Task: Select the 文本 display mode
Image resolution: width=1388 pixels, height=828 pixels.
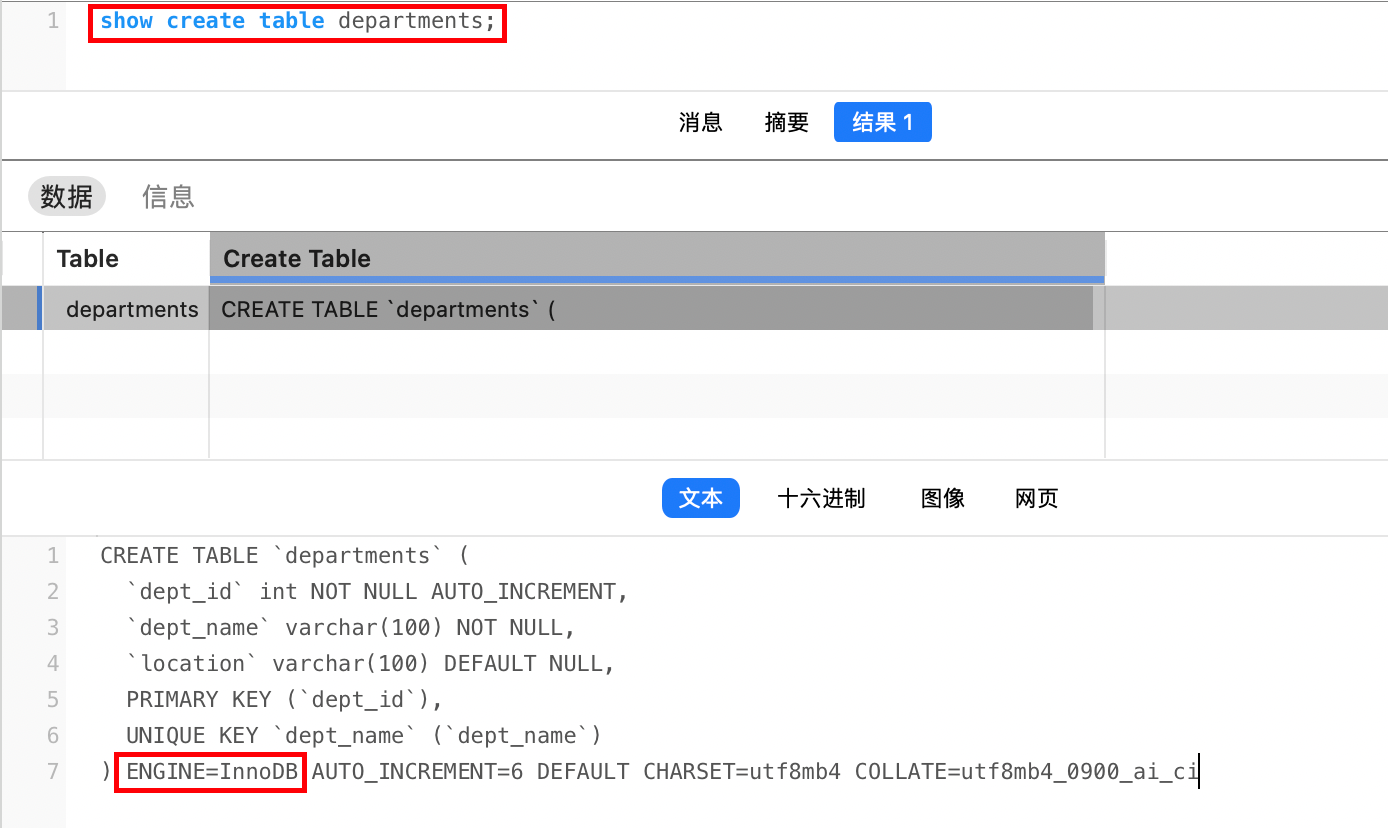Action: click(700, 498)
